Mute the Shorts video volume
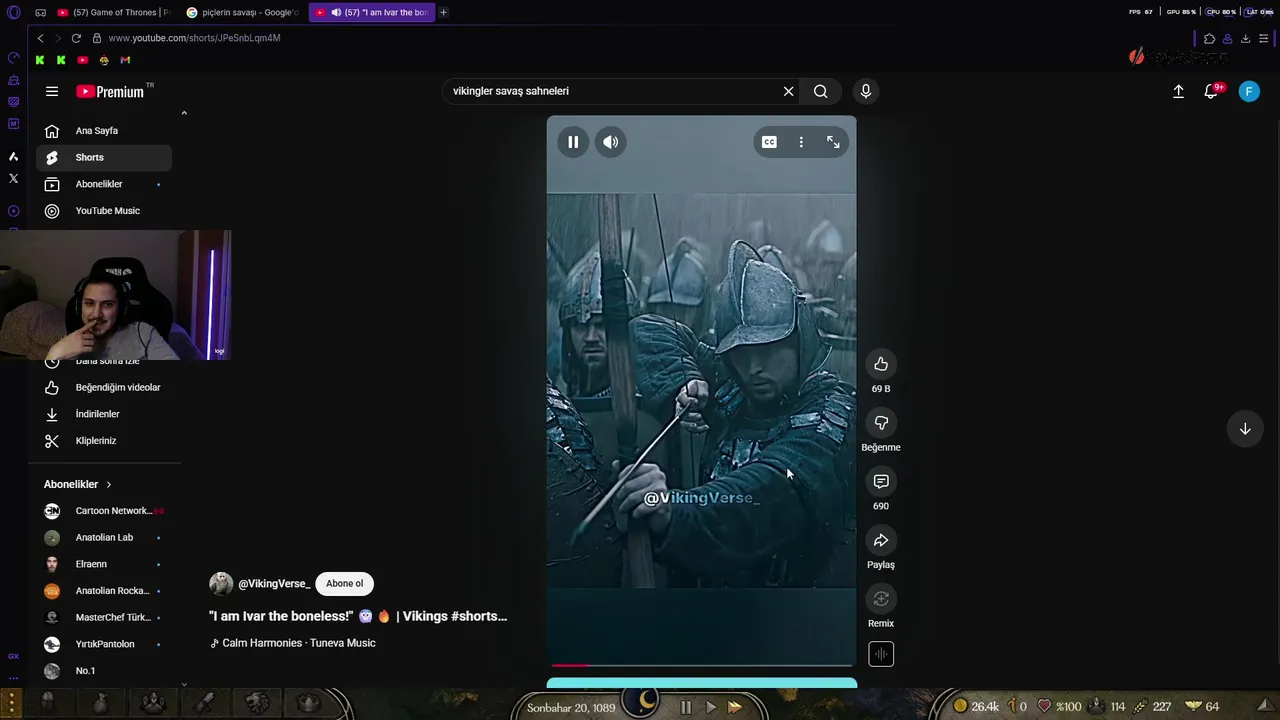 coord(611,142)
